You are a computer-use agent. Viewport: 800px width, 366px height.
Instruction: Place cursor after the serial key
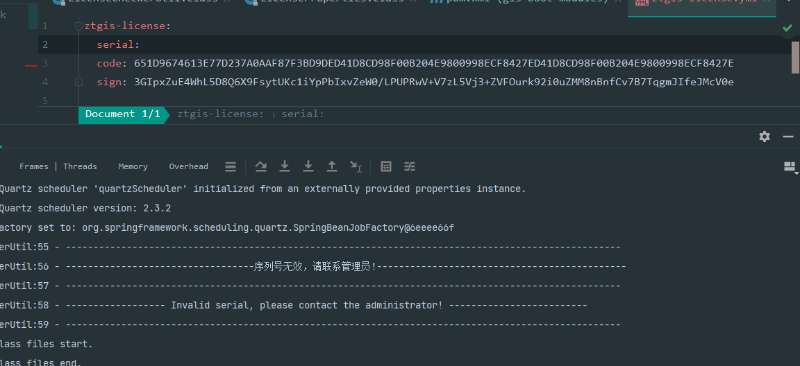point(140,44)
